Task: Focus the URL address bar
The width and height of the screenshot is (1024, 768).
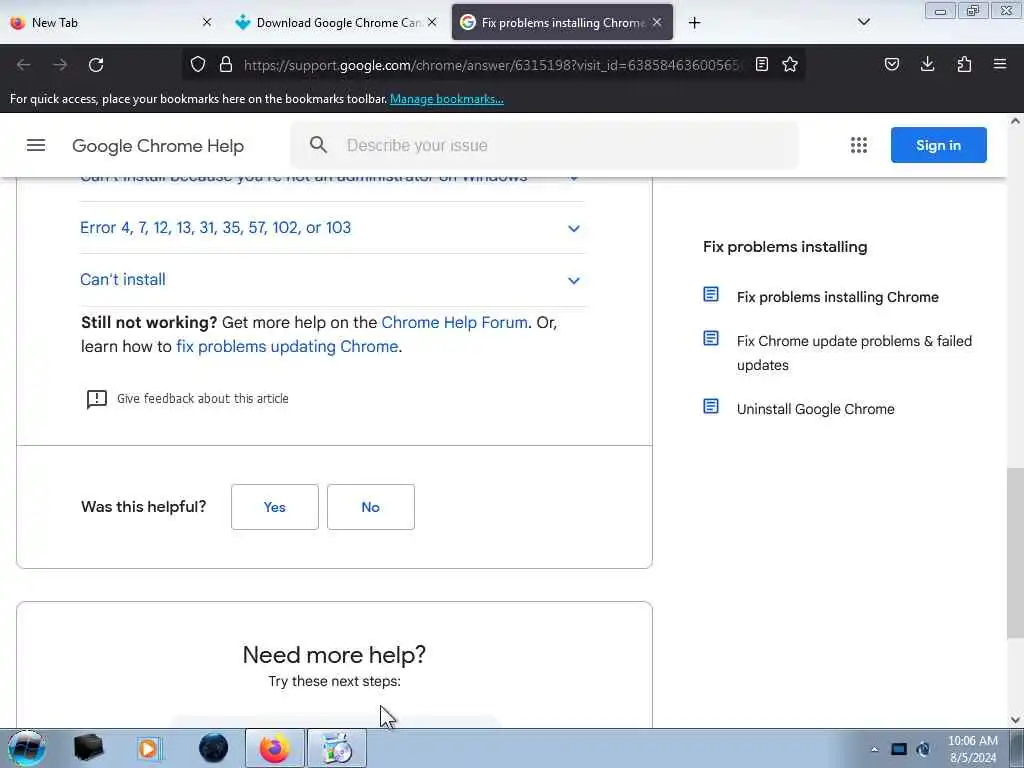Action: 493,65
